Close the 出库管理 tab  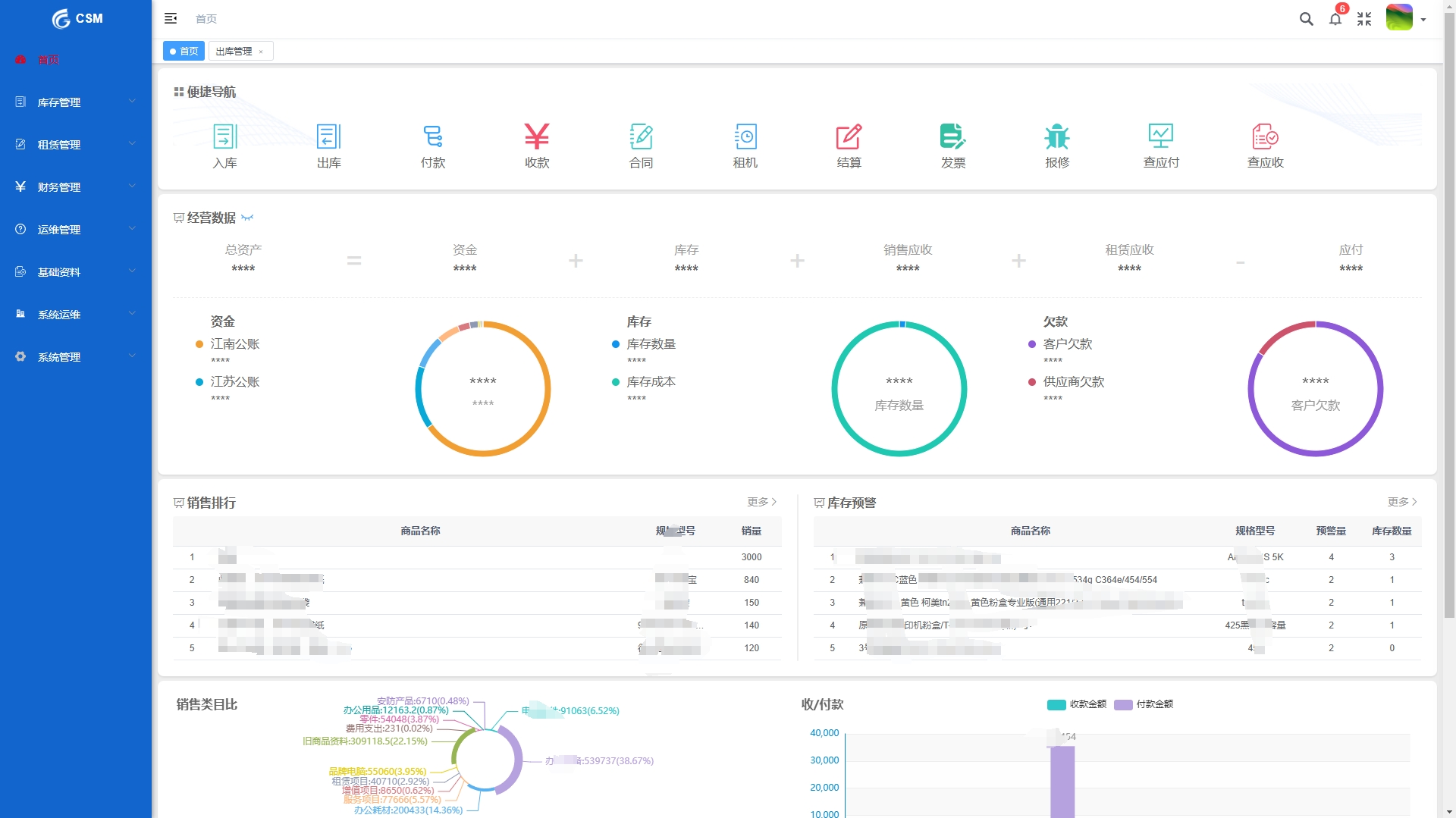(x=261, y=52)
